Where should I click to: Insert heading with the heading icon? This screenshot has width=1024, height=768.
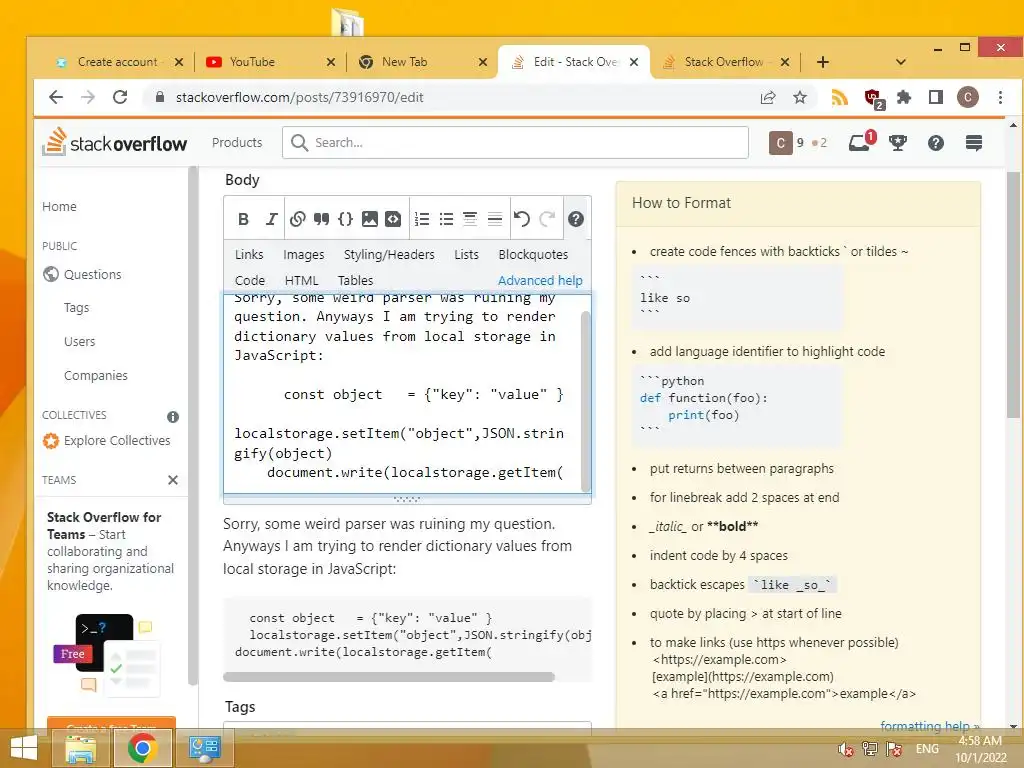(470, 219)
